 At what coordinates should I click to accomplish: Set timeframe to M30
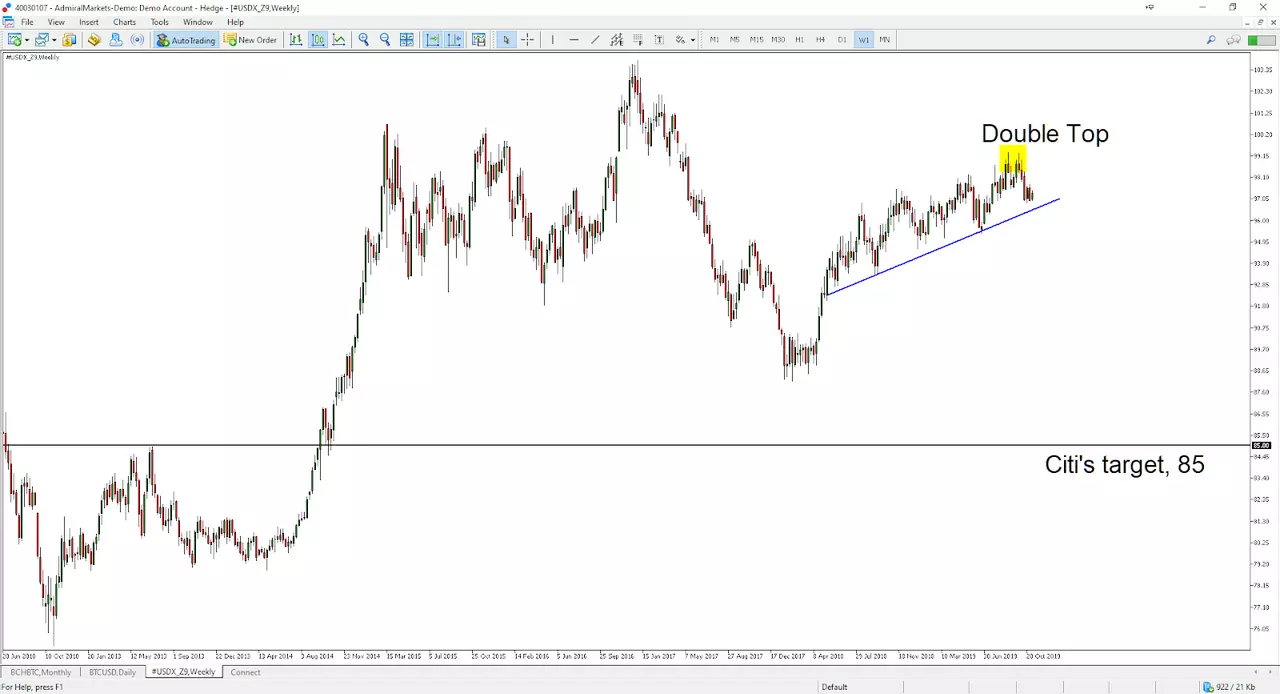(x=778, y=40)
